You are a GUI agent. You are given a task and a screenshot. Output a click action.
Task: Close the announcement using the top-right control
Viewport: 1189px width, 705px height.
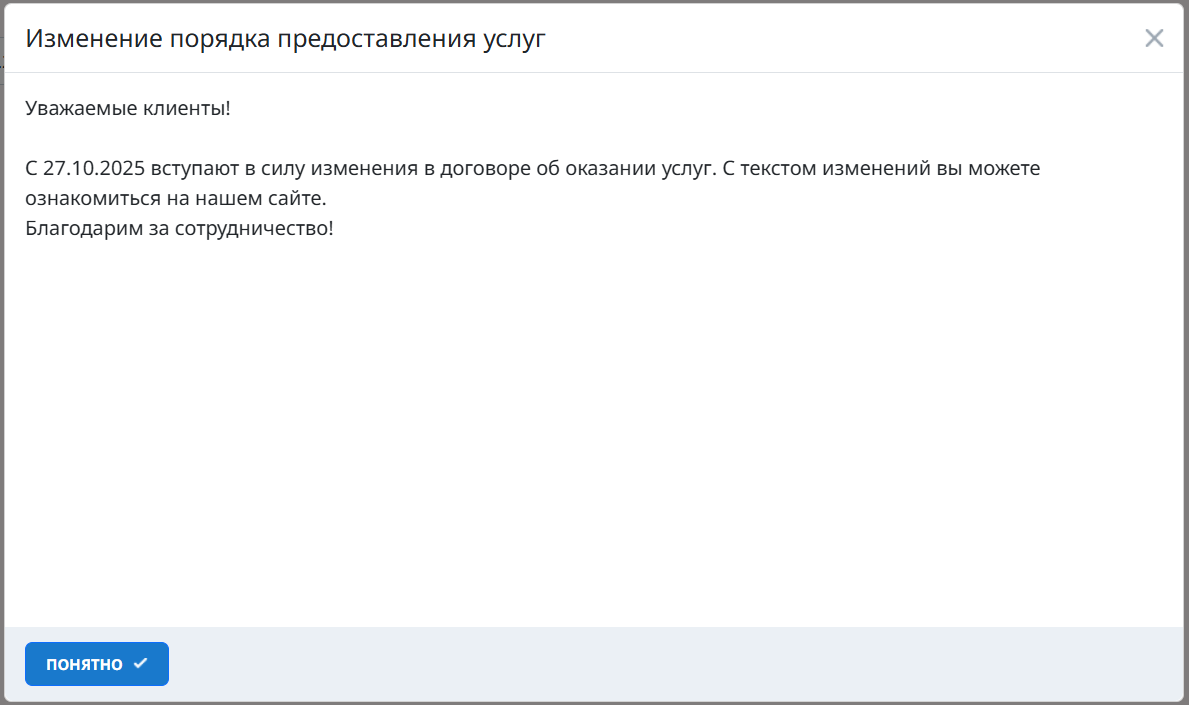tap(1154, 38)
